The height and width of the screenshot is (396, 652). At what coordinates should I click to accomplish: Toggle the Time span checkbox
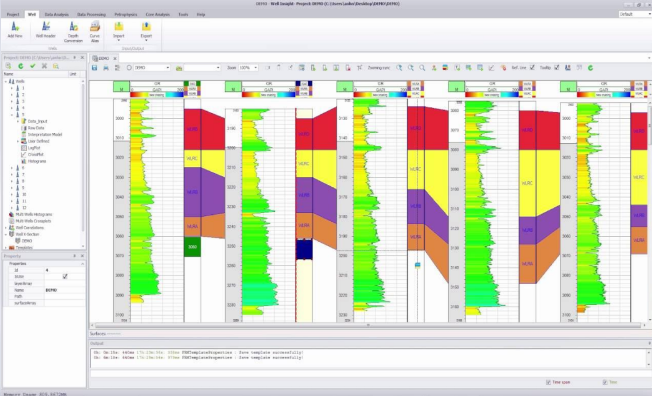click(x=548, y=382)
